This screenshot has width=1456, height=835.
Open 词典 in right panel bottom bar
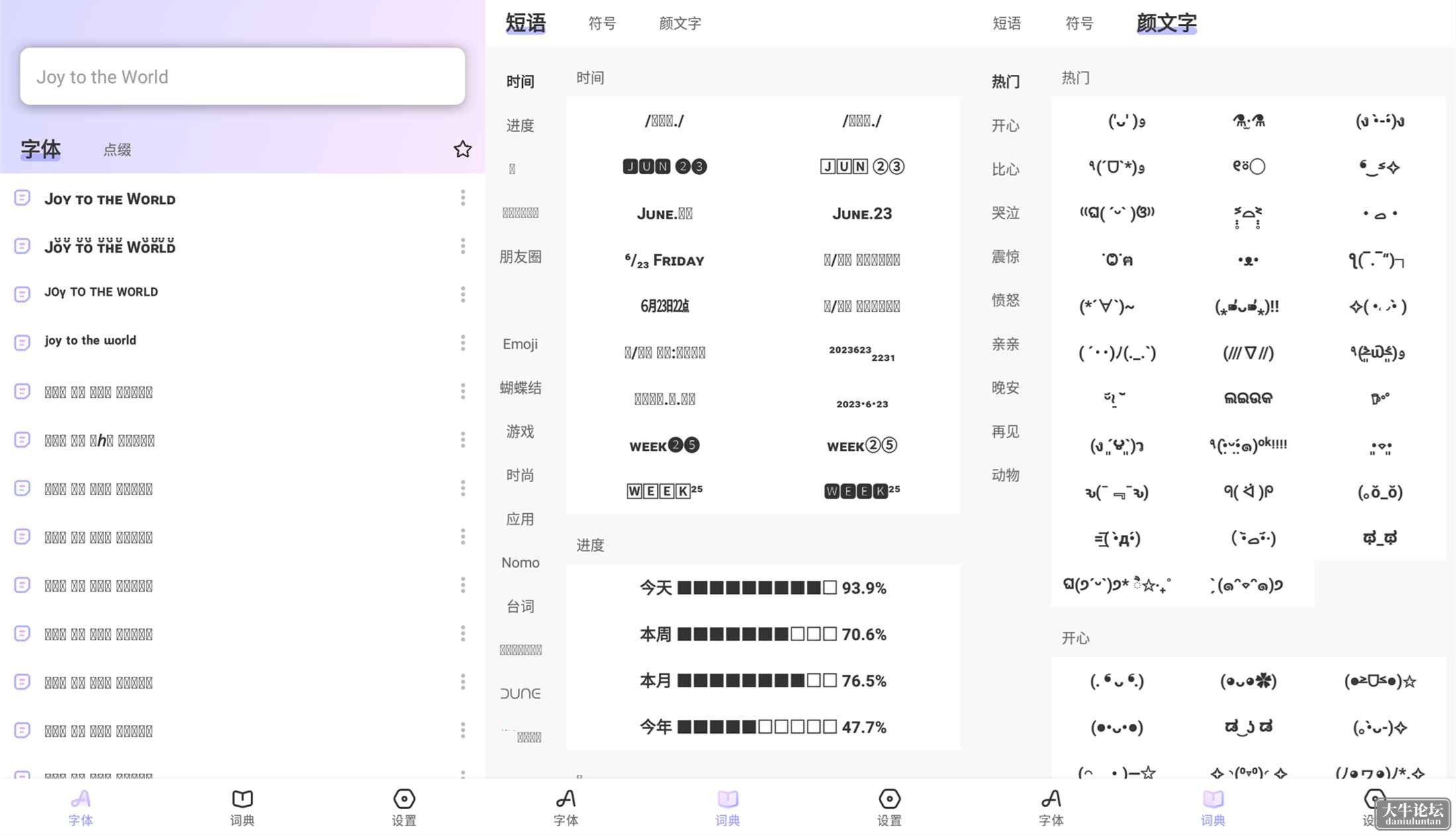[x=1212, y=807]
